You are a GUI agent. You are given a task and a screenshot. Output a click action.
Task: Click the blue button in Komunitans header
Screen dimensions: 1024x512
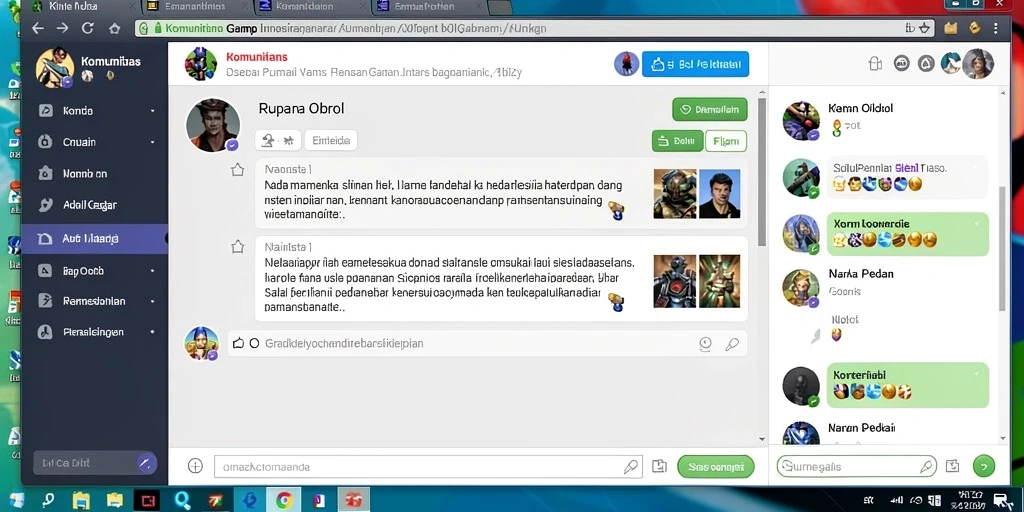click(696, 64)
